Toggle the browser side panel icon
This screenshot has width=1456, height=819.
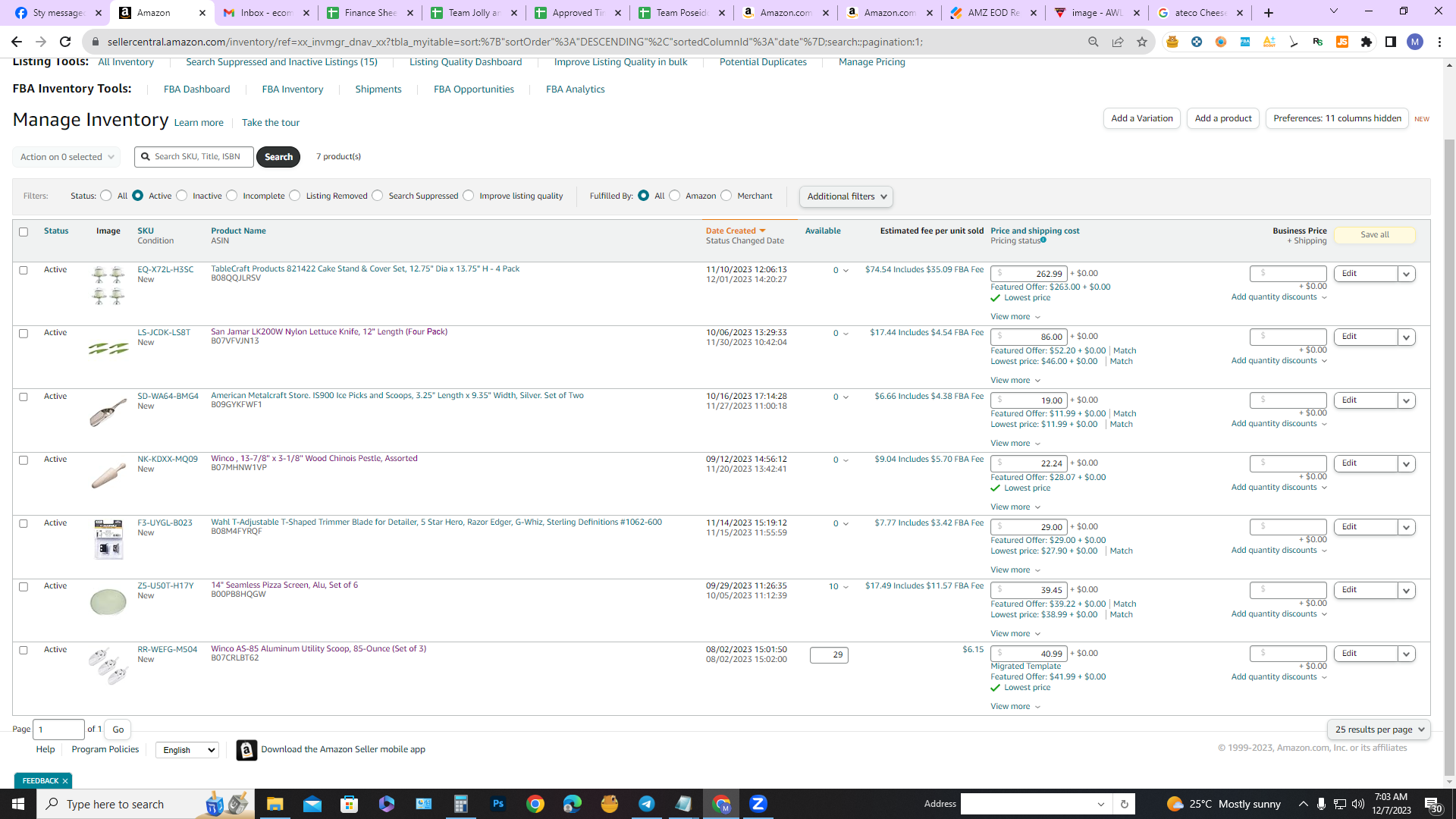coord(1391,42)
